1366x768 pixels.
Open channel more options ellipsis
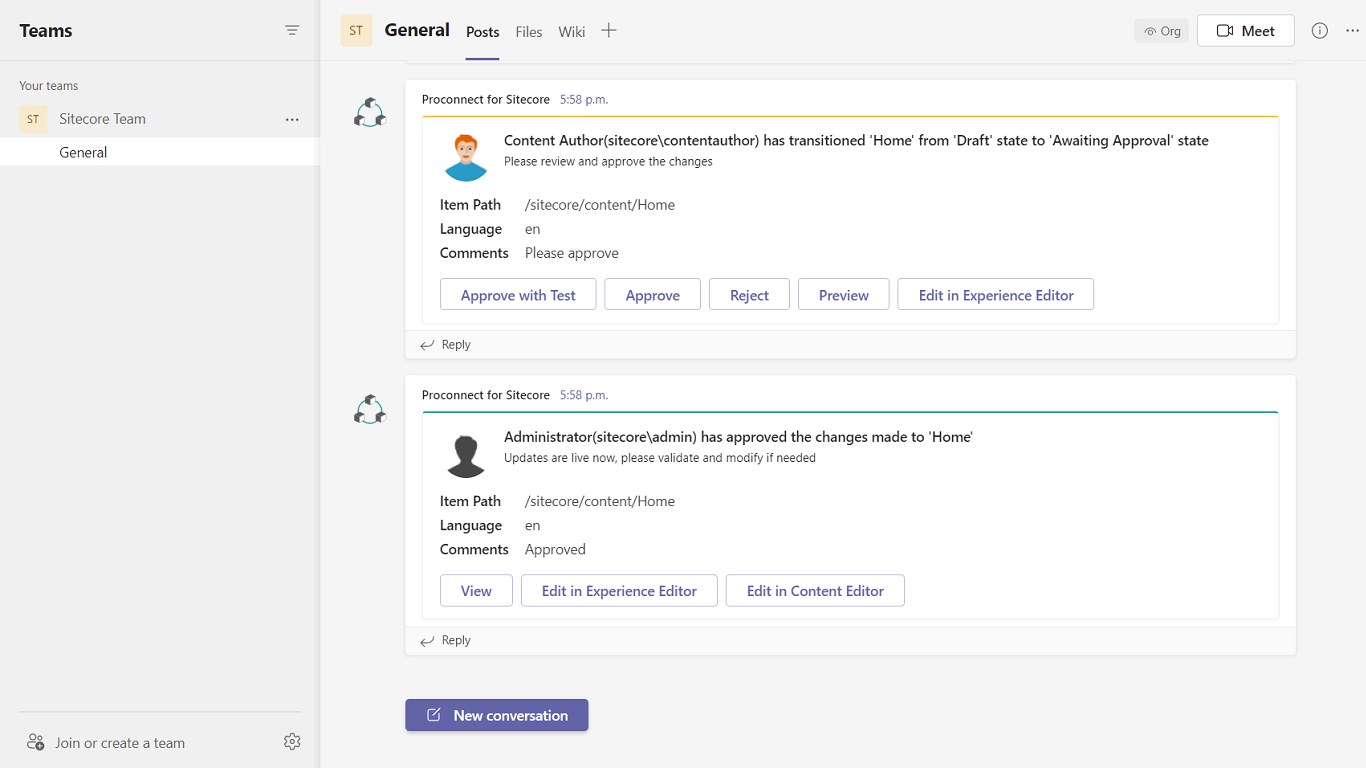(x=1353, y=31)
